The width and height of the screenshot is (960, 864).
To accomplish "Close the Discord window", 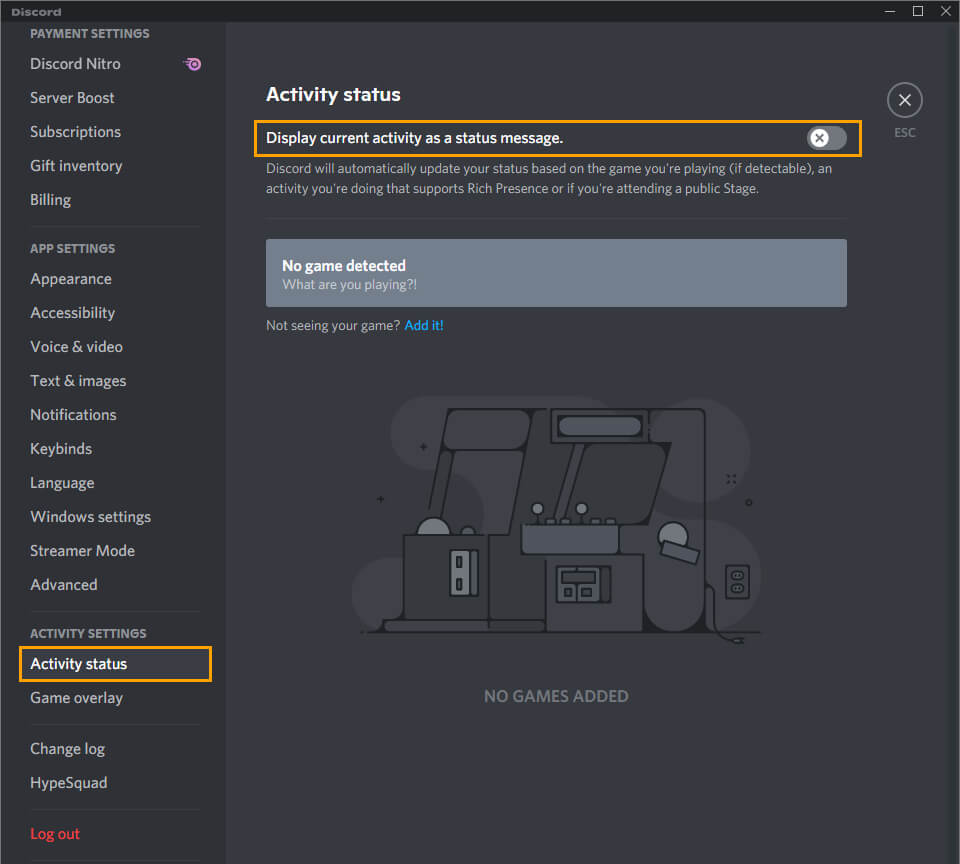I will click(x=945, y=11).
